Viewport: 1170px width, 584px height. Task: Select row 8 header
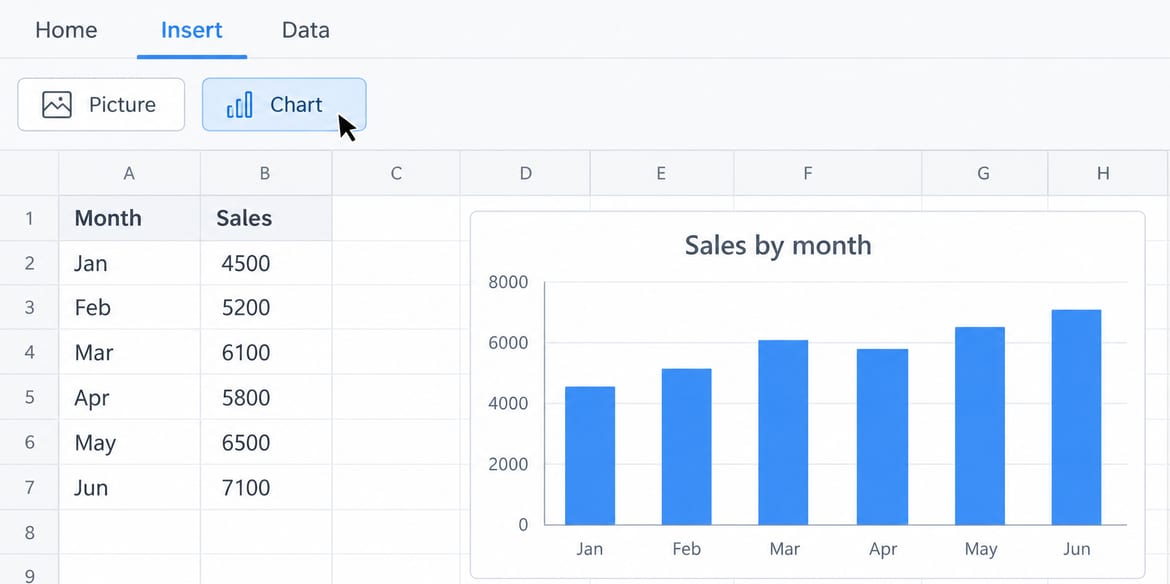29,532
